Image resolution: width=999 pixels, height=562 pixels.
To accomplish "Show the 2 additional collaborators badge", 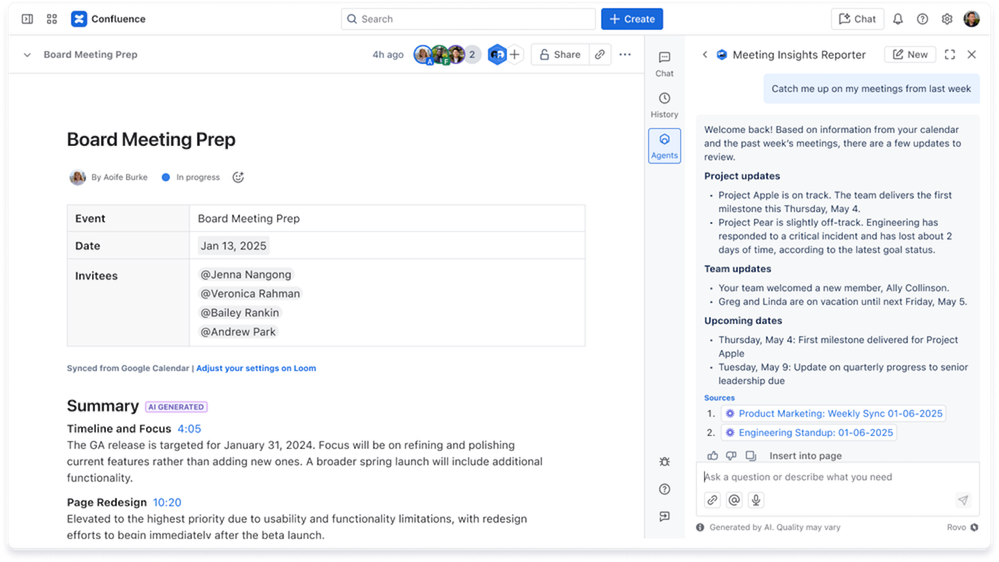I will [x=472, y=55].
